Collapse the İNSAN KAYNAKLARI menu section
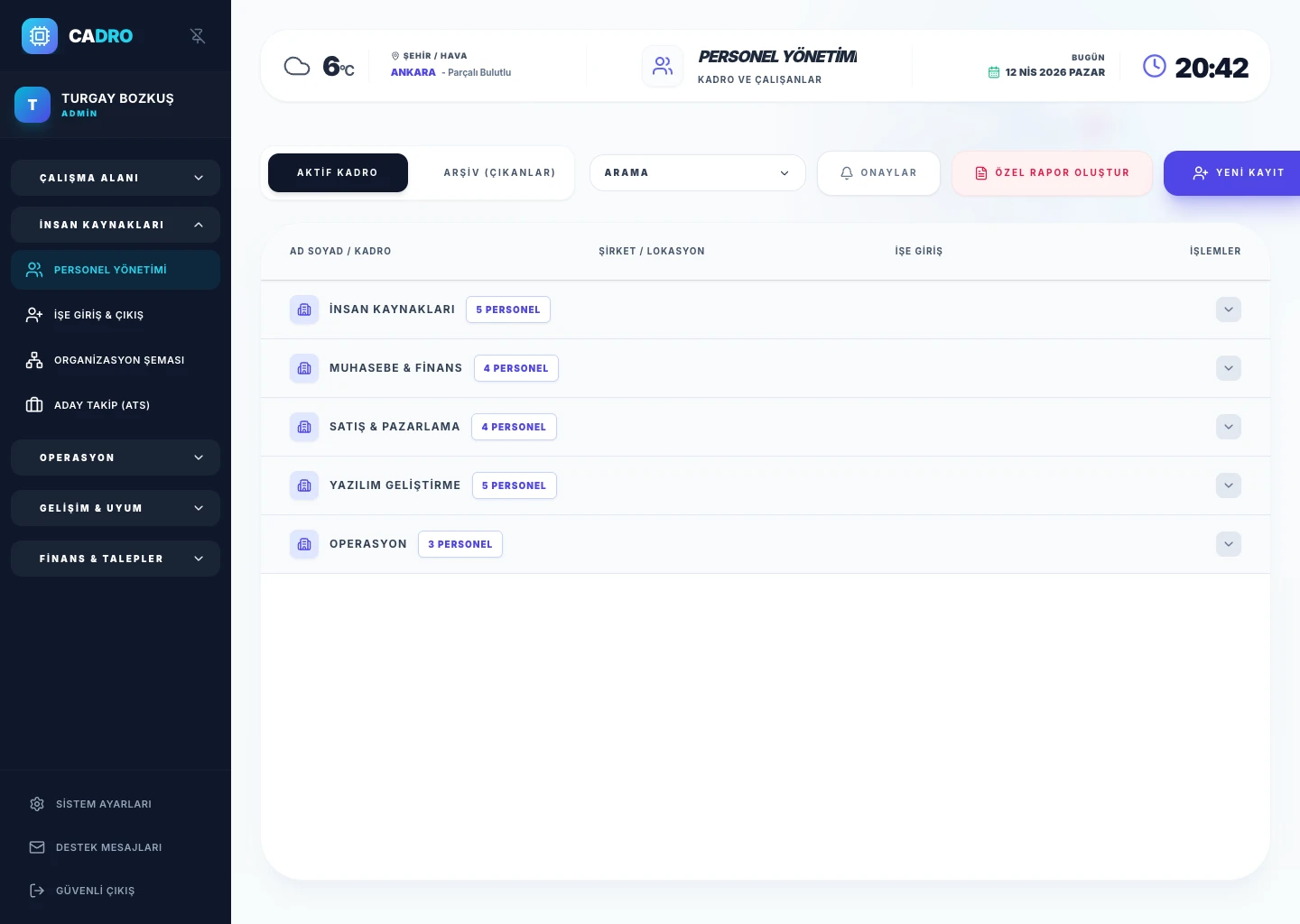 pos(116,225)
